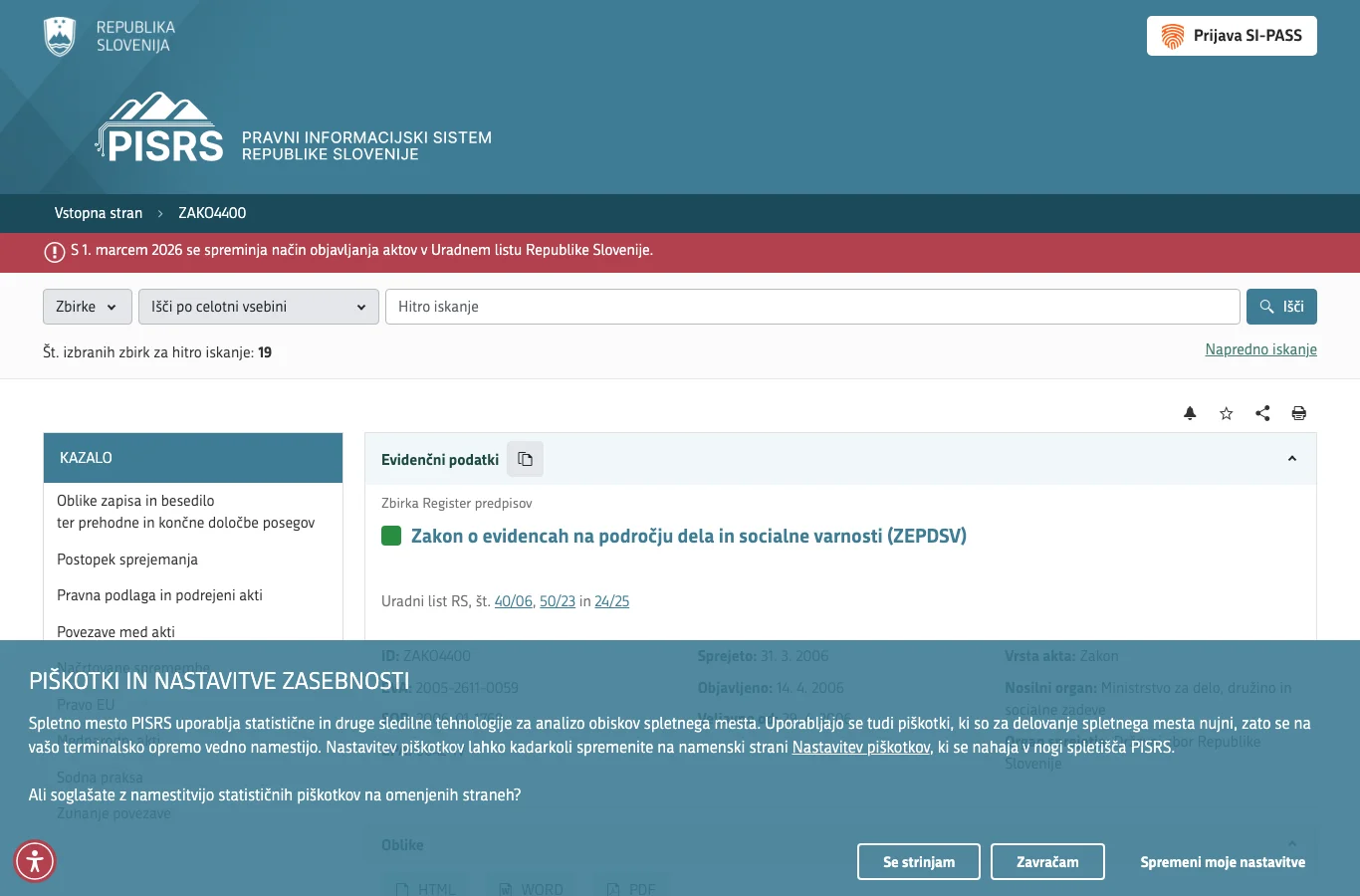
Task: Open the Zbirke dropdown
Action: point(87,307)
